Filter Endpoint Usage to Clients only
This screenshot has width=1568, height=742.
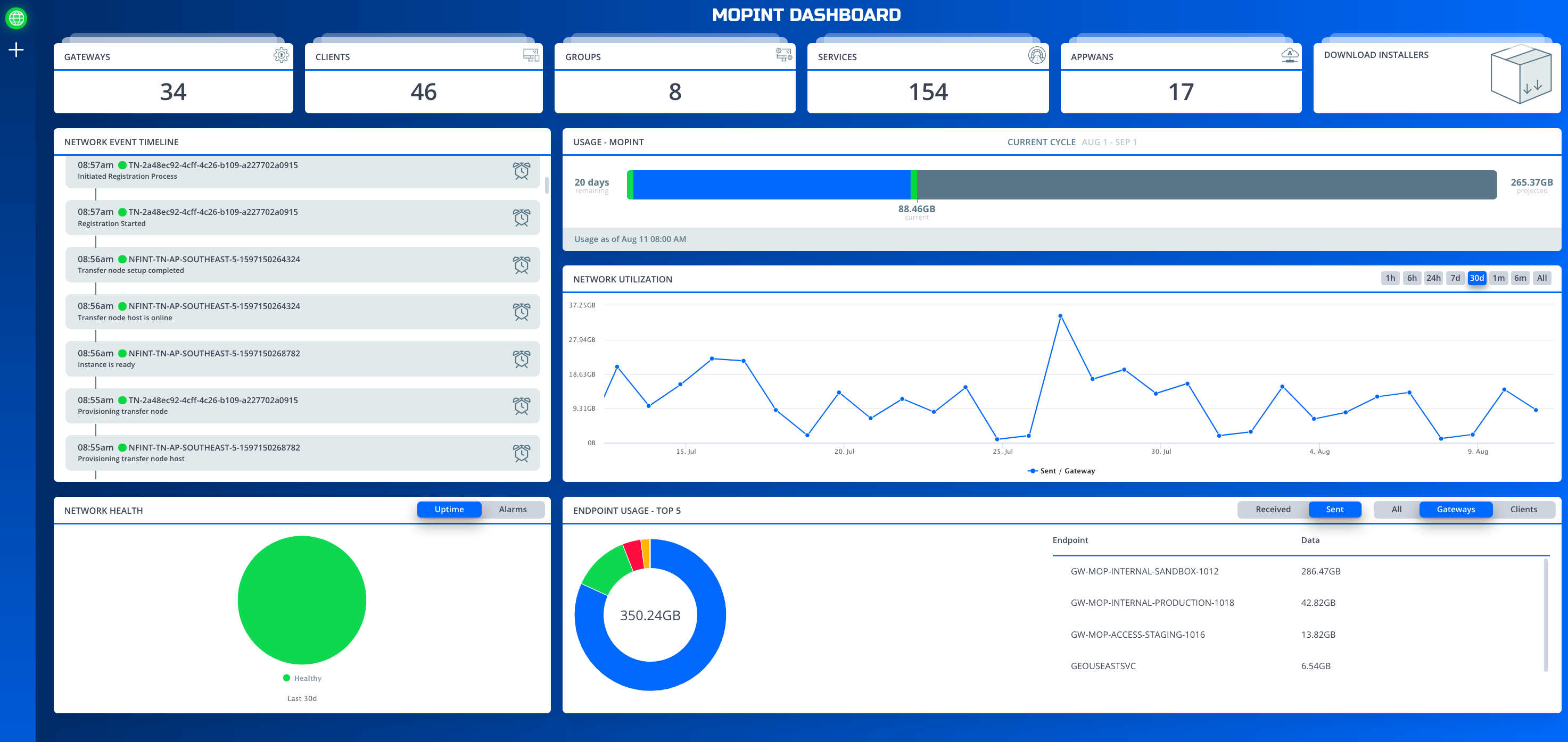1524,510
